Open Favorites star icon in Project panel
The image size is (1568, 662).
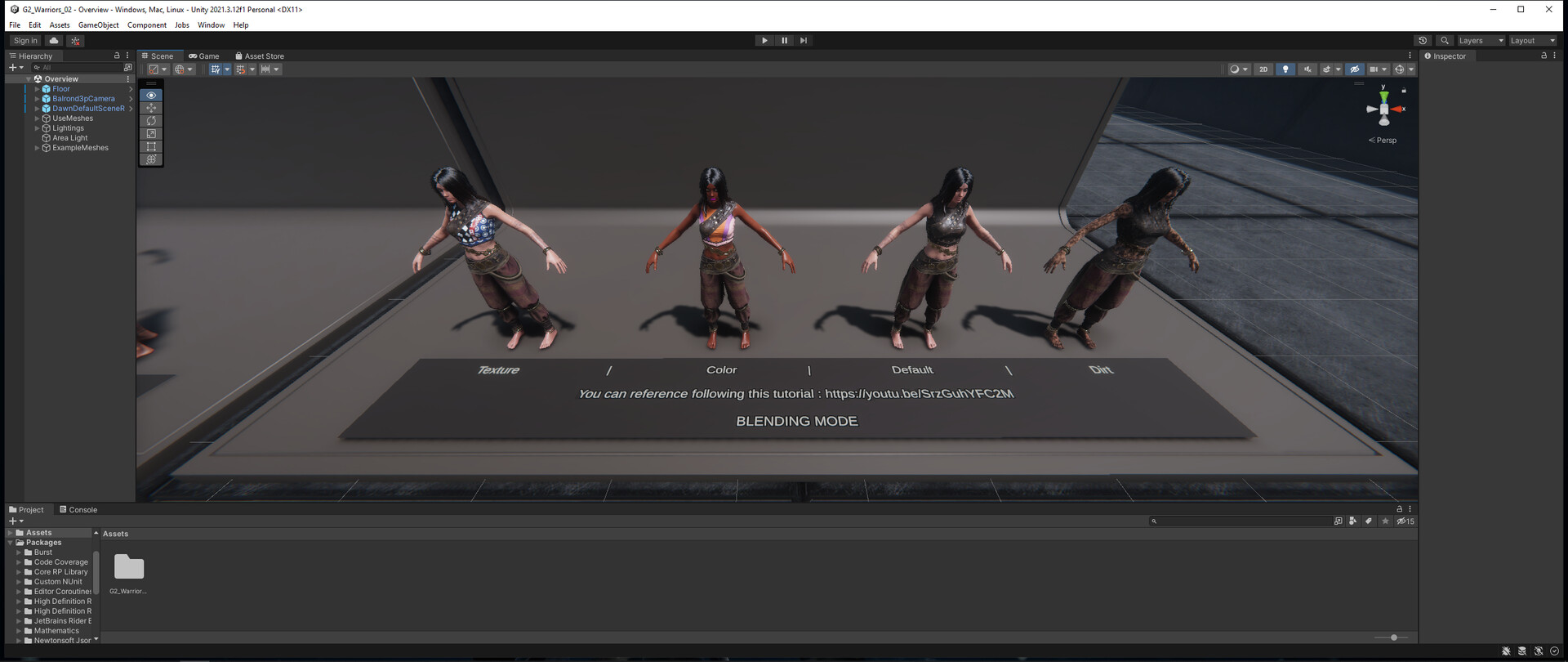tap(1385, 521)
